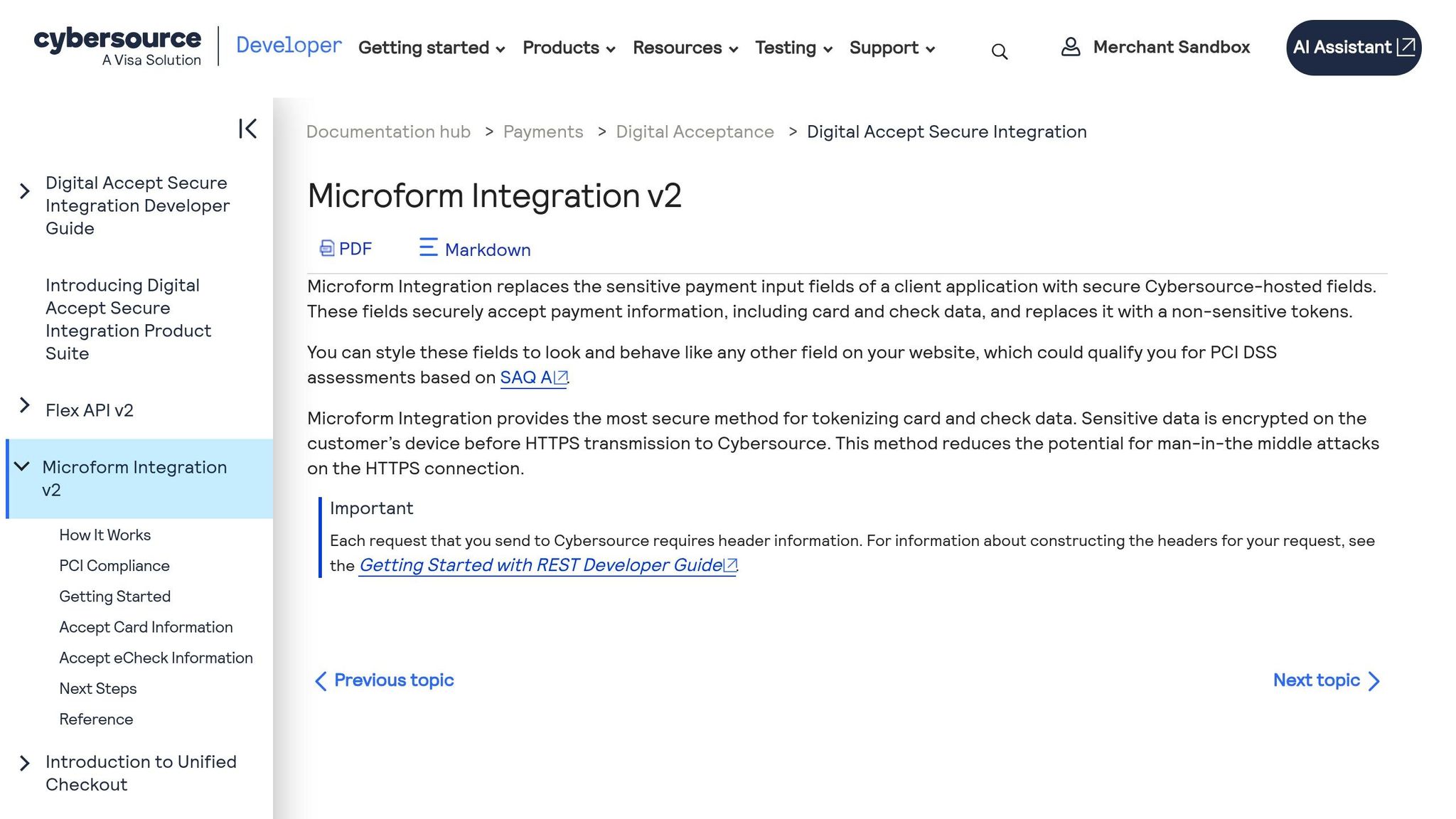Image resolution: width=1456 pixels, height=819 pixels.
Task: Open How It Works subtopic
Action: tap(105, 535)
